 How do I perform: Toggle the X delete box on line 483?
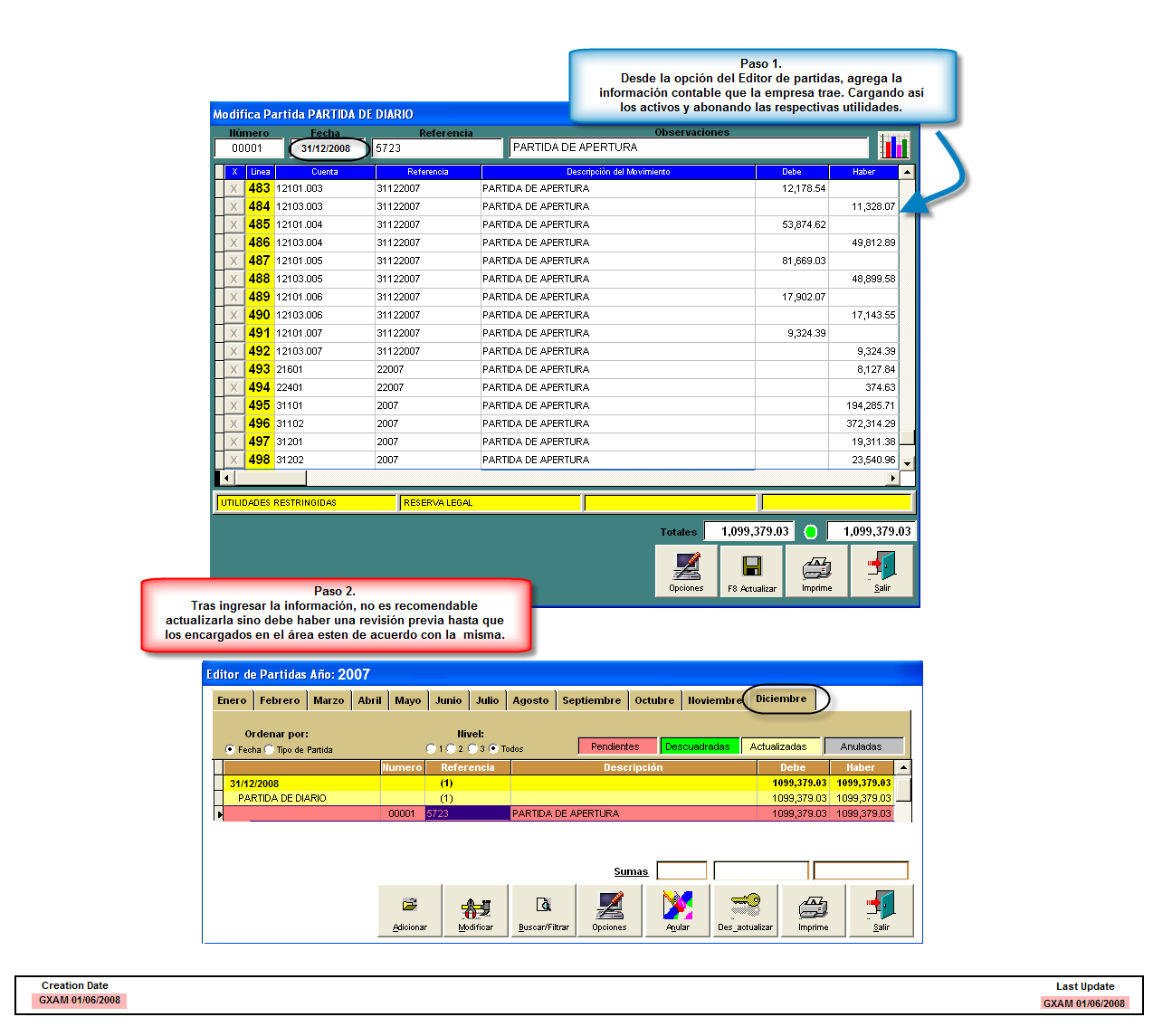[233, 189]
